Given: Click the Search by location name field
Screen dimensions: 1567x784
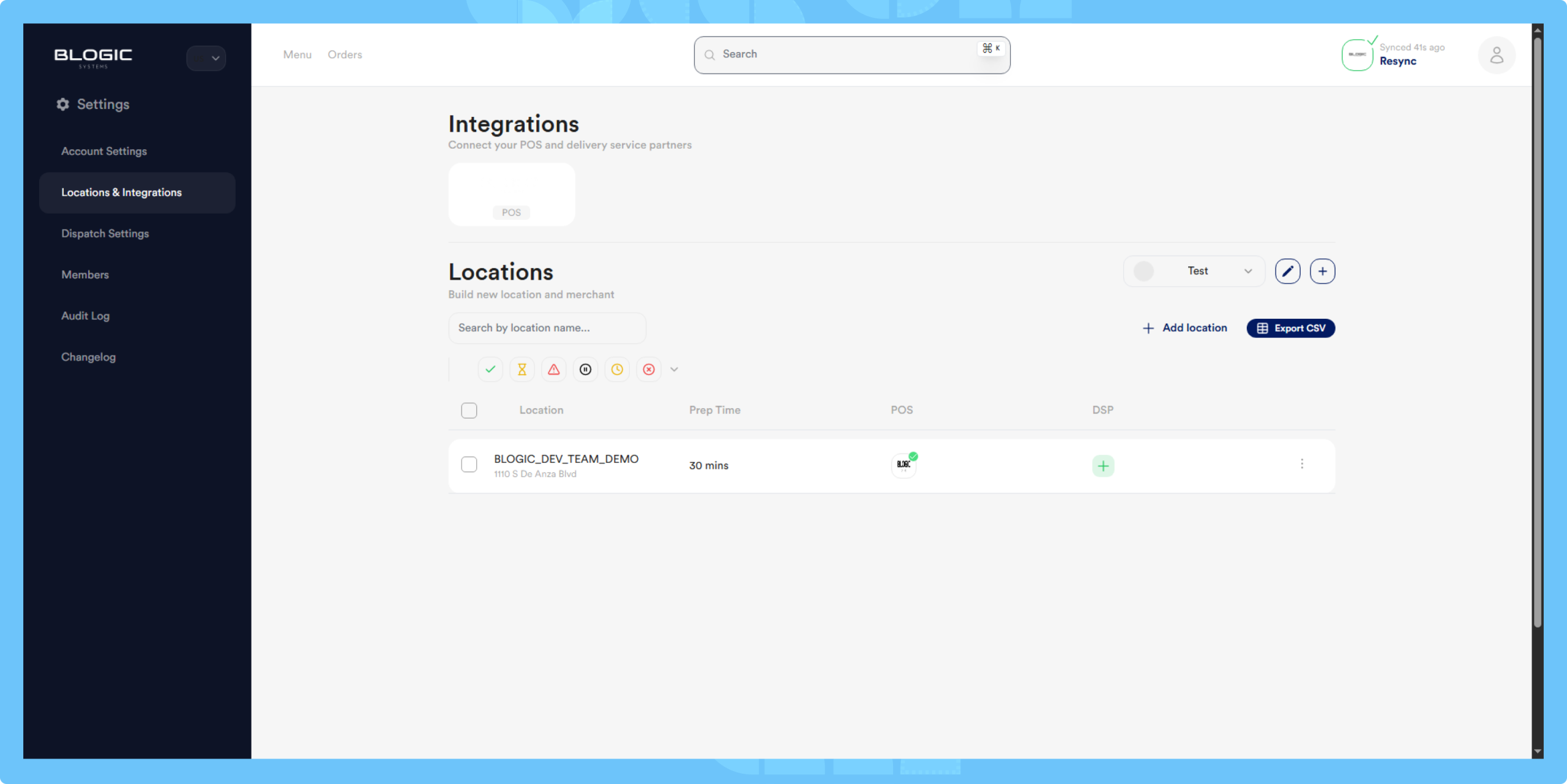Looking at the screenshot, I should click(x=547, y=328).
